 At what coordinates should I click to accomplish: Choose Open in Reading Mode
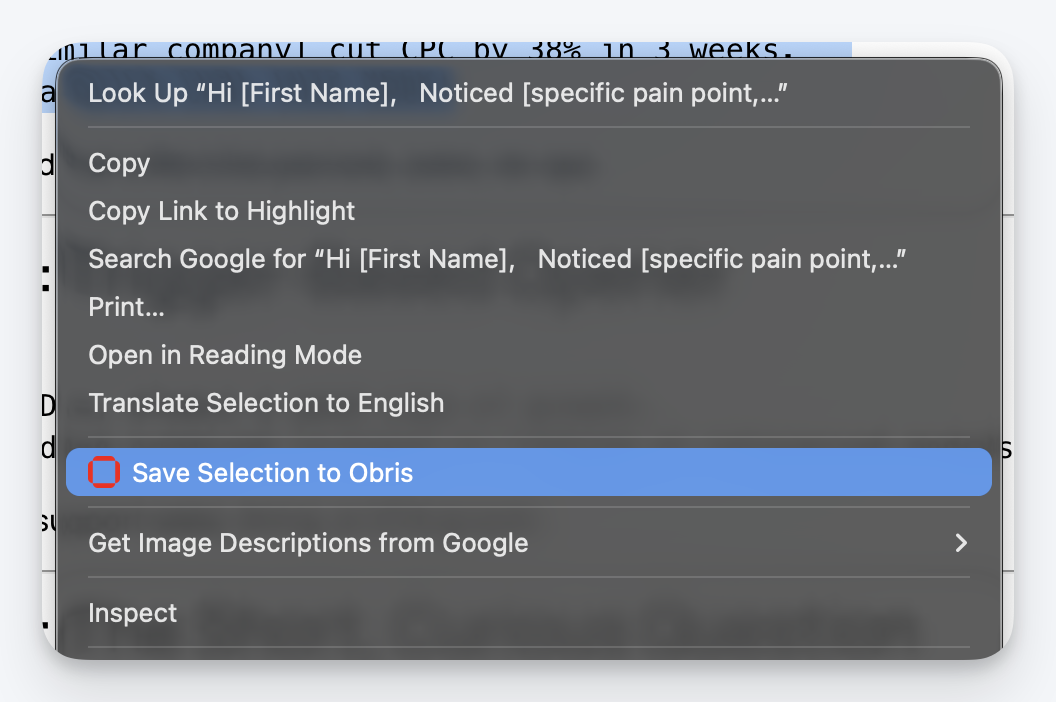(x=225, y=355)
